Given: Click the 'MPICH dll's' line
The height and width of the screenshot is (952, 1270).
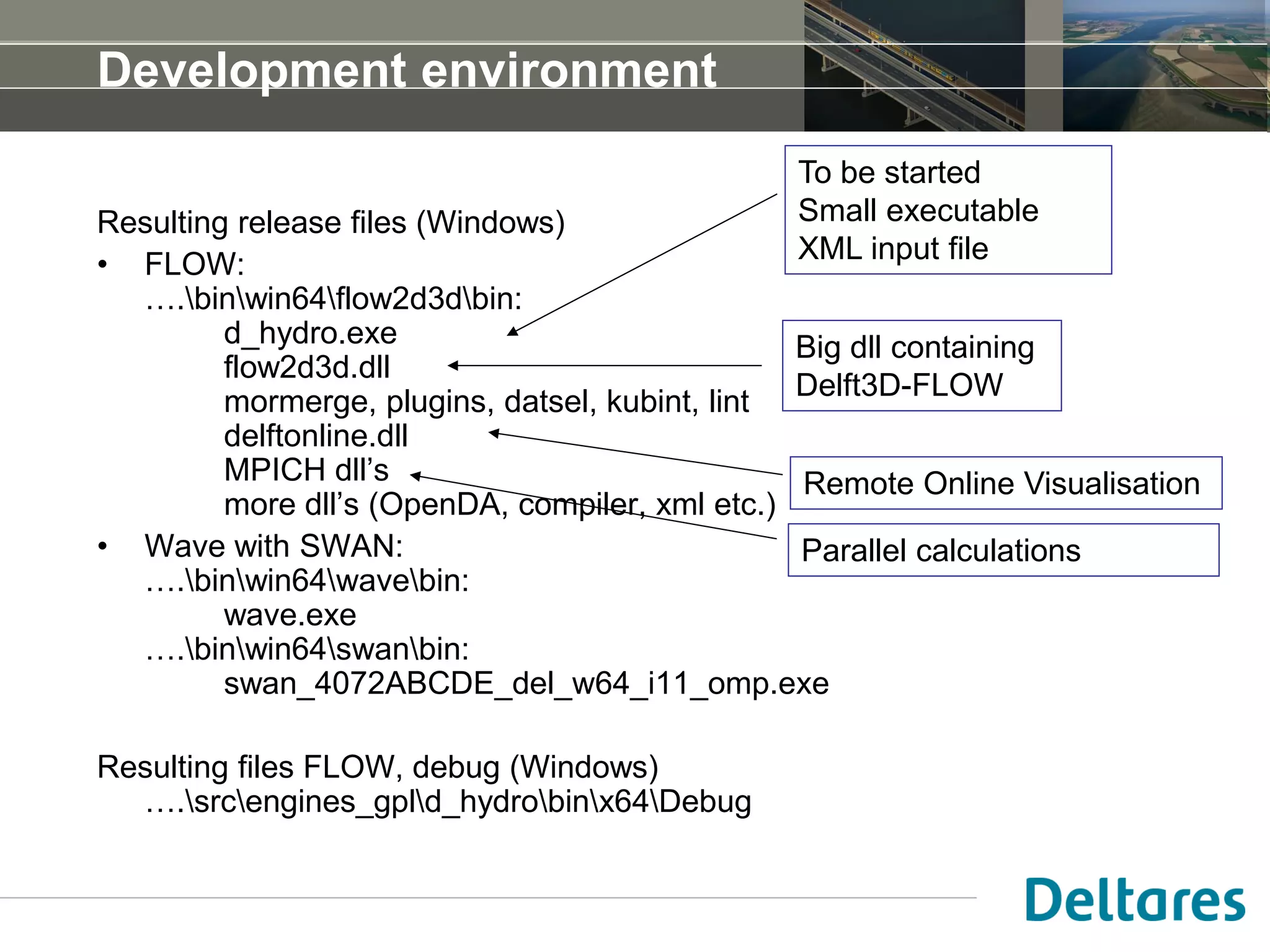Looking at the screenshot, I should [x=306, y=470].
